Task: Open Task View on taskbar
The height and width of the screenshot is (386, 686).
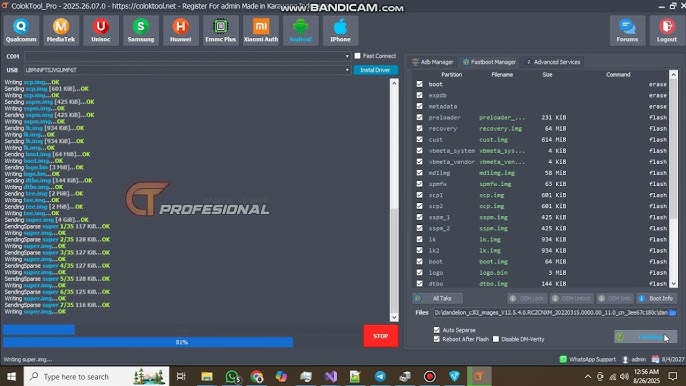Action: (181, 376)
